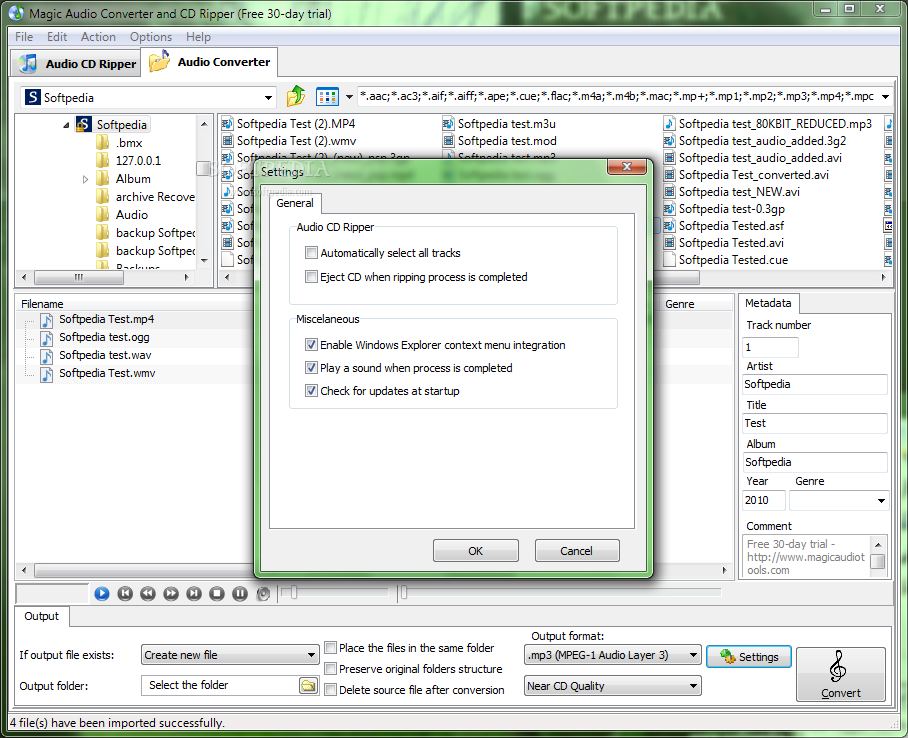This screenshot has height=738, width=908.
Task: Select Softpedia test.ogg in the import list
Action: 104,337
